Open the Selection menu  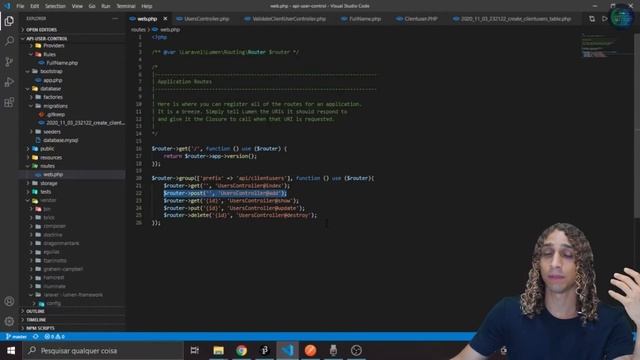(55, 6)
